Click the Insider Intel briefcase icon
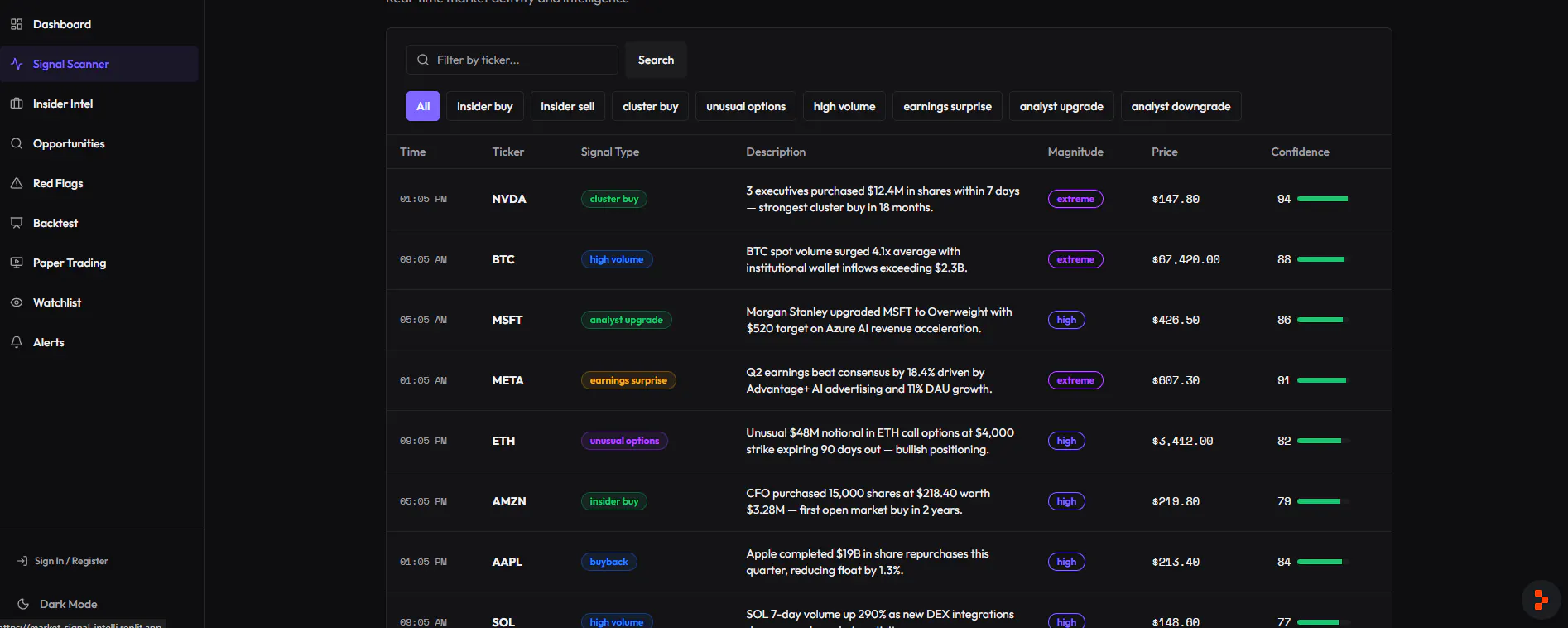 coord(17,104)
